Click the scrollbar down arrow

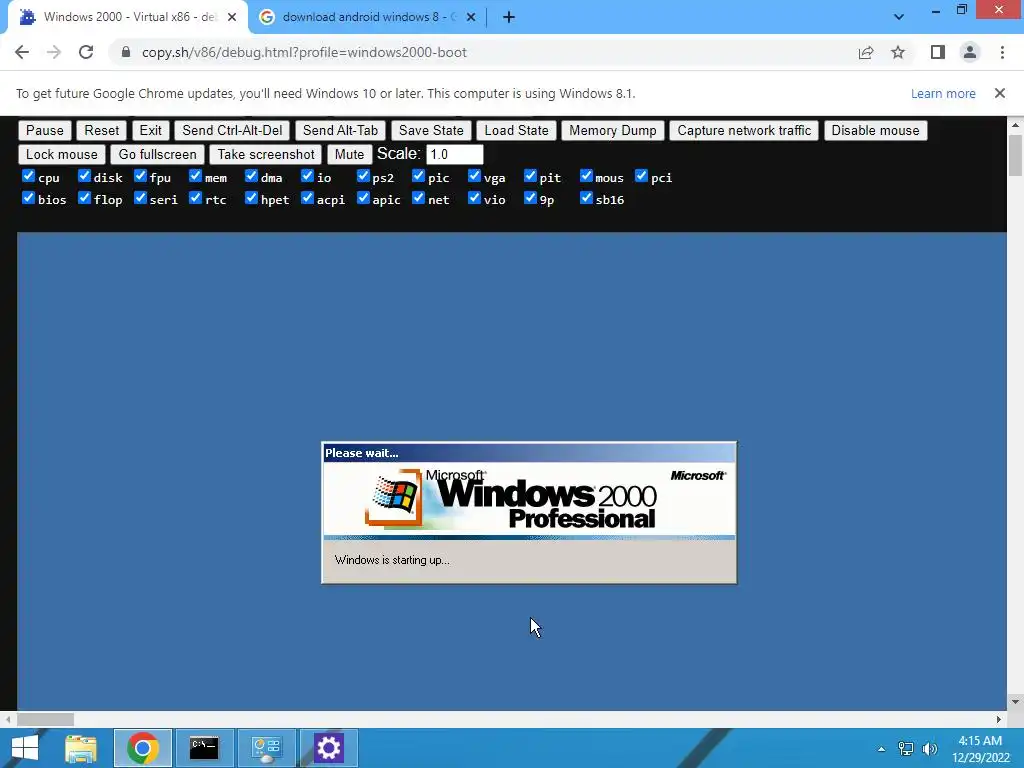click(1015, 702)
